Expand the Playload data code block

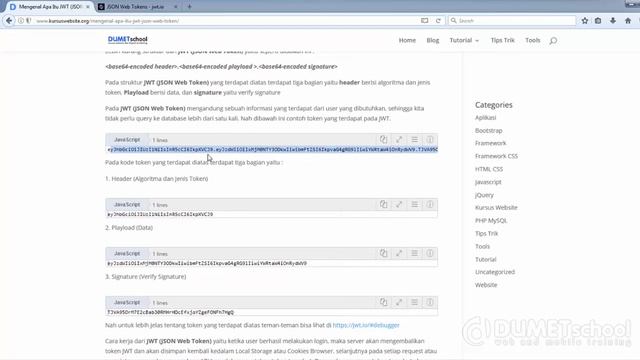pos(399,253)
